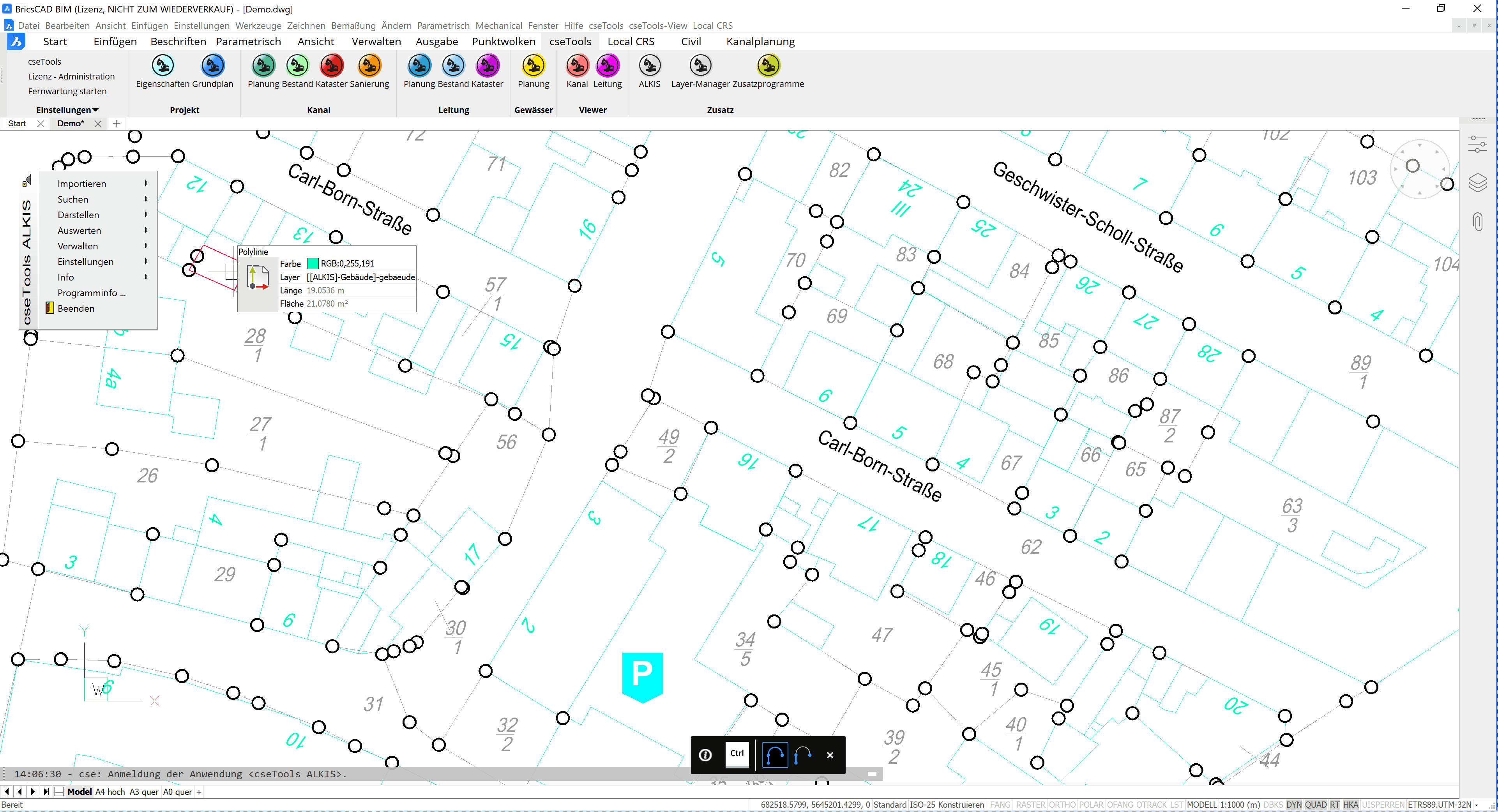Expand the Importieren submenu
1498x812 pixels.
click(81, 184)
